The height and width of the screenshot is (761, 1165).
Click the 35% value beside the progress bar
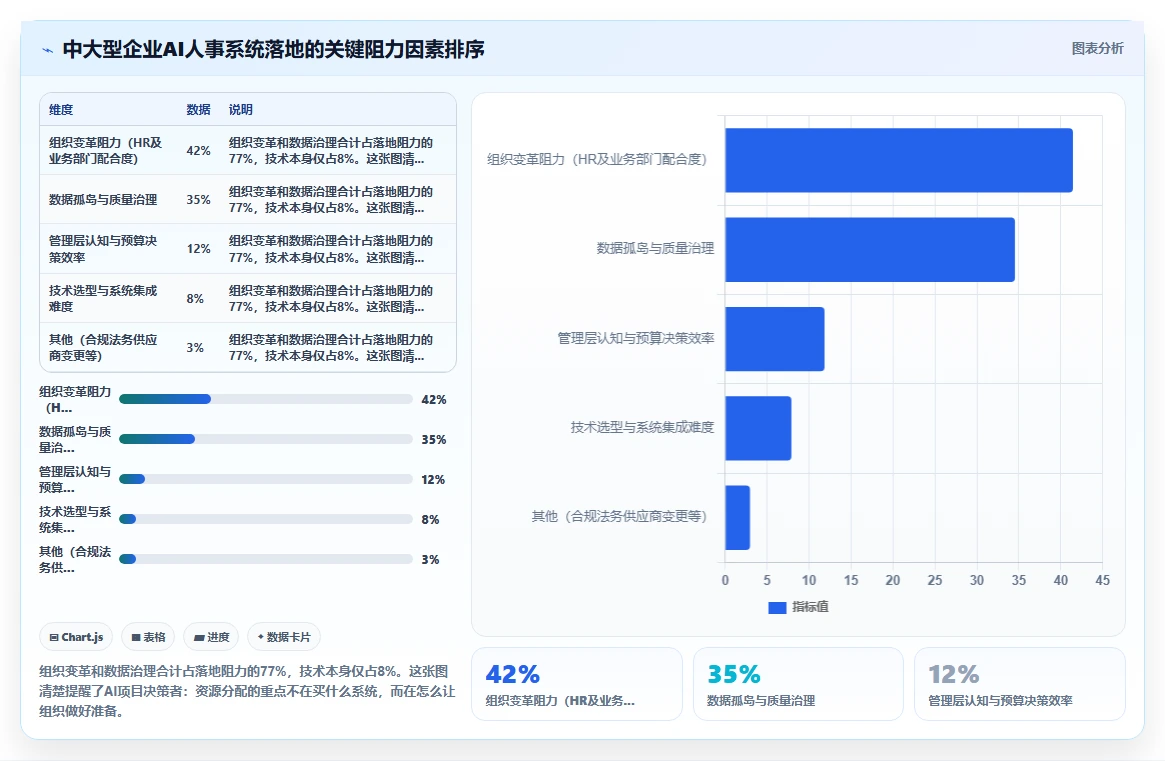pos(434,440)
